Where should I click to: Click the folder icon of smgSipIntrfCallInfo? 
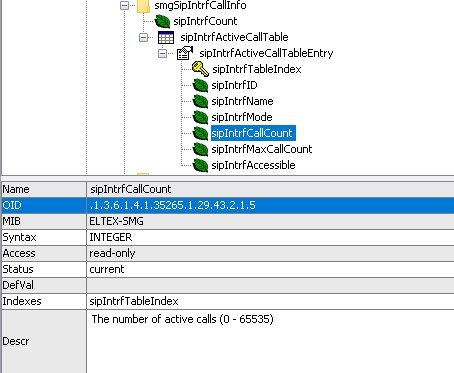[x=143, y=6]
